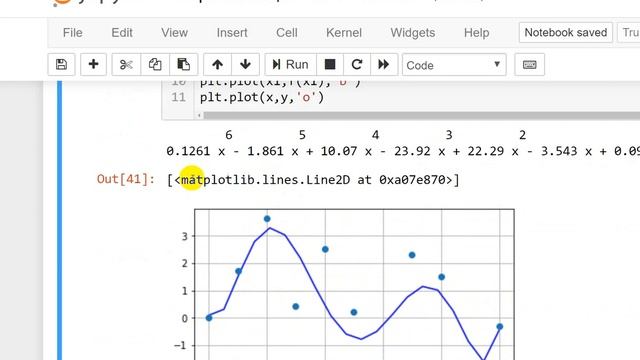Restart the kernel with the circular arrow icon
The image size is (640, 360).
tap(357, 64)
